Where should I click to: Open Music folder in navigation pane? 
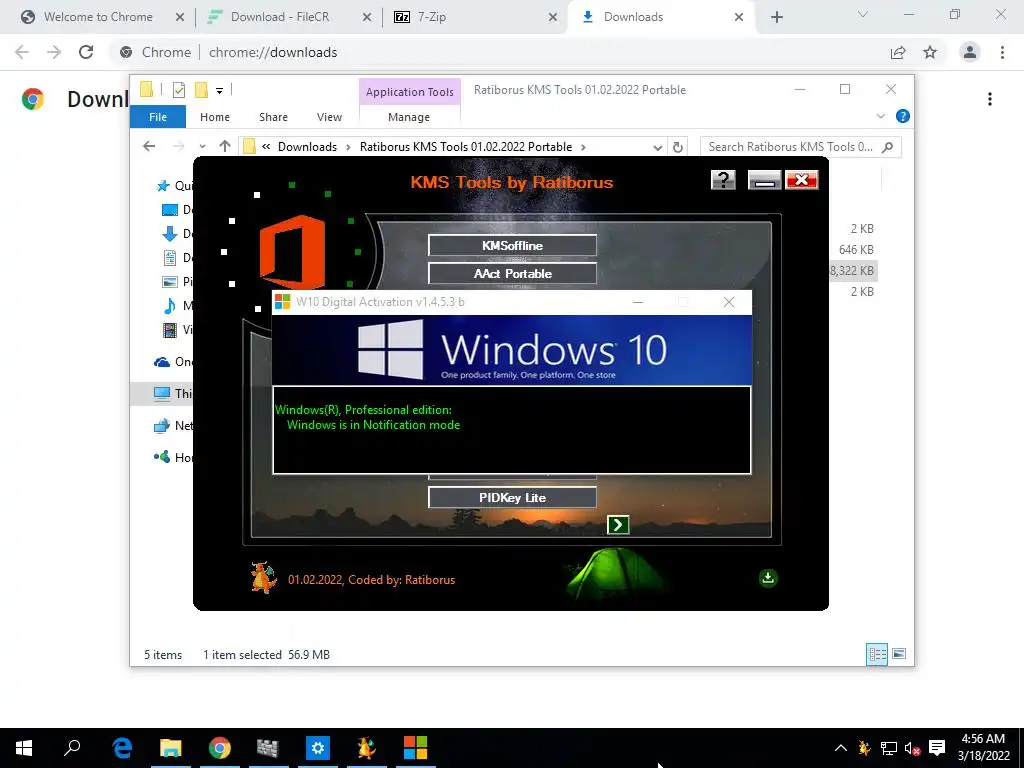pyautogui.click(x=177, y=306)
